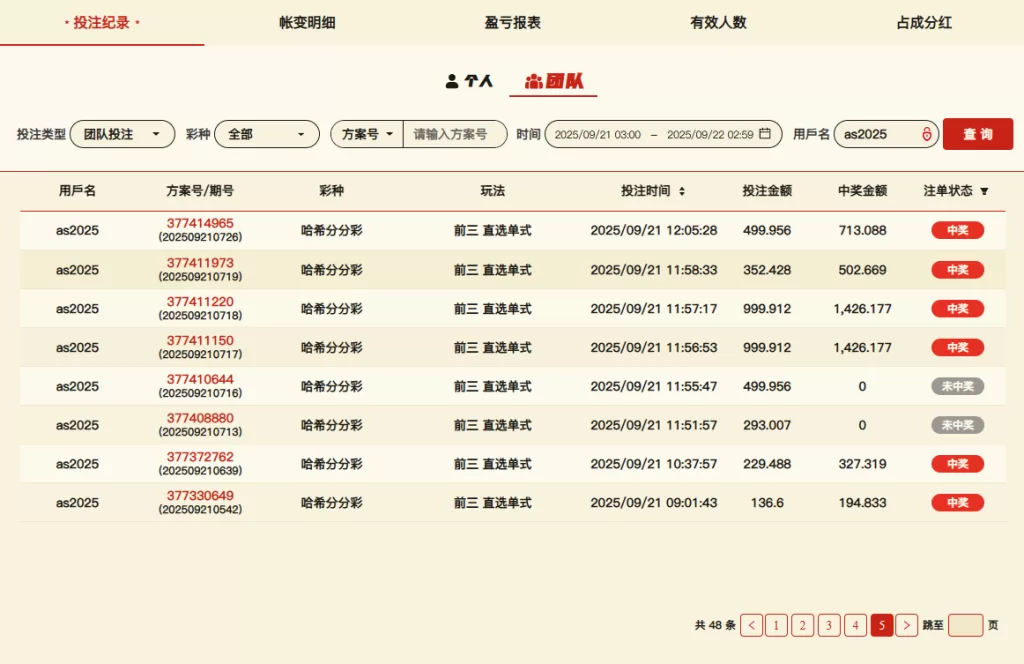Select the 团队 view with group icon
The width and height of the screenshot is (1024, 664).
click(553, 81)
